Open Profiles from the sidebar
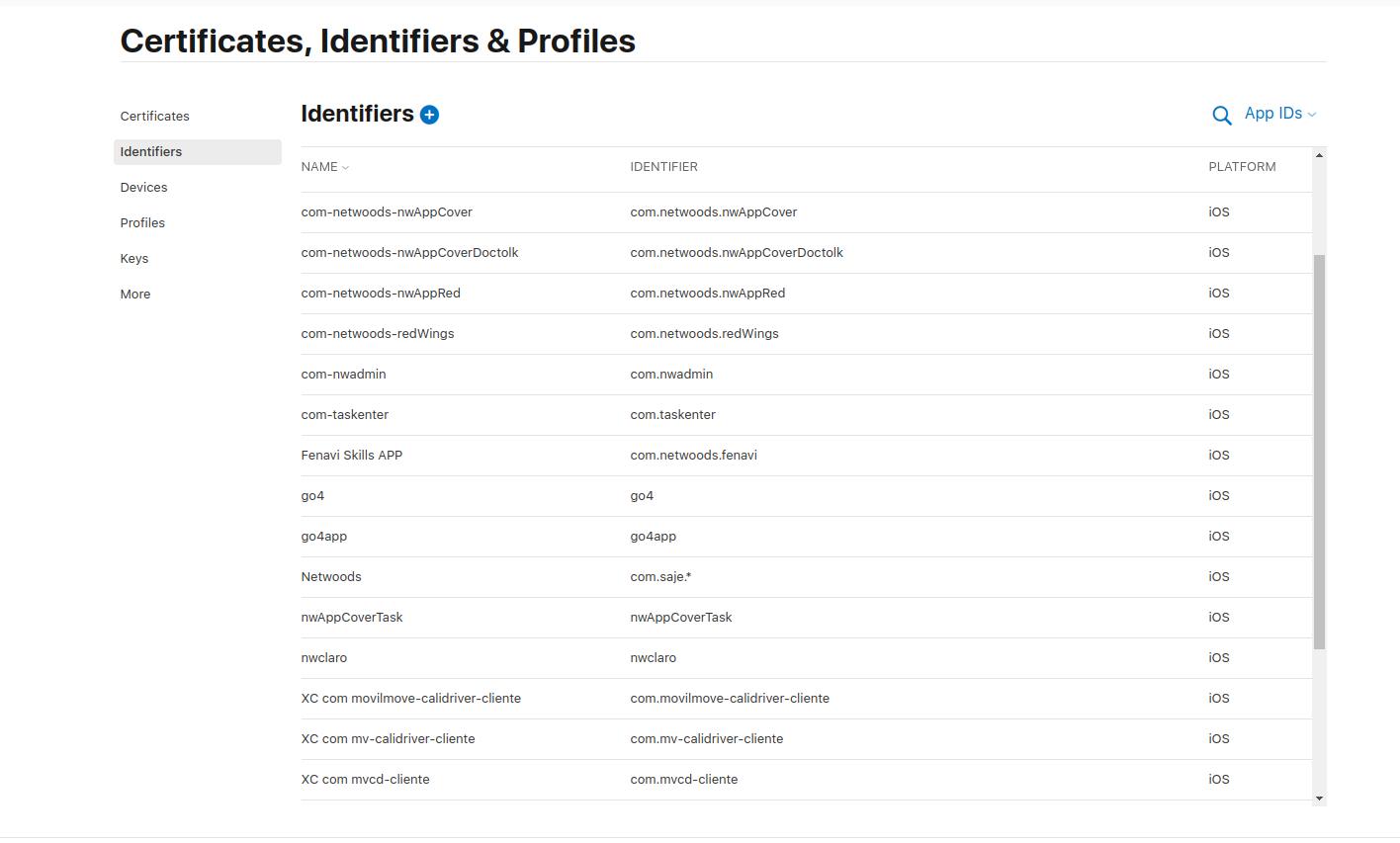Viewport: 1400px width, 843px height. click(x=142, y=223)
